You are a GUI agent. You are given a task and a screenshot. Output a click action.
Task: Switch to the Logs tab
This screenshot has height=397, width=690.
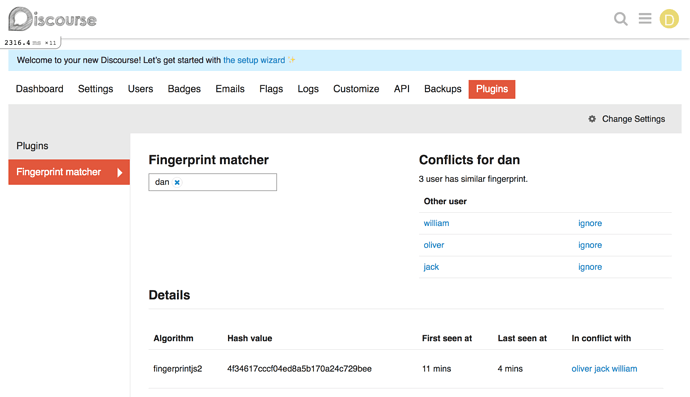click(308, 89)
